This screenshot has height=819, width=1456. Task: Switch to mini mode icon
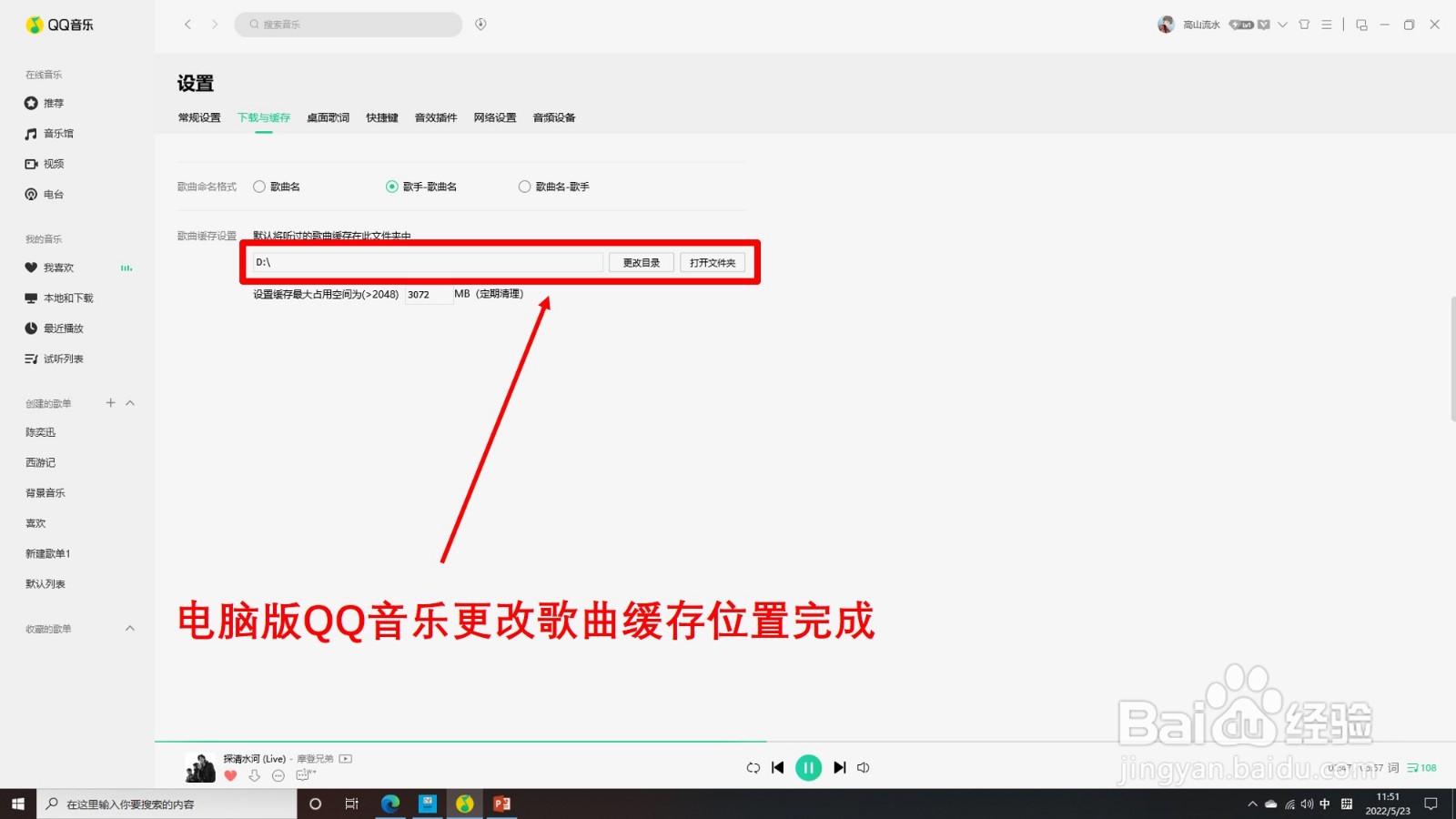point(1361,25)
